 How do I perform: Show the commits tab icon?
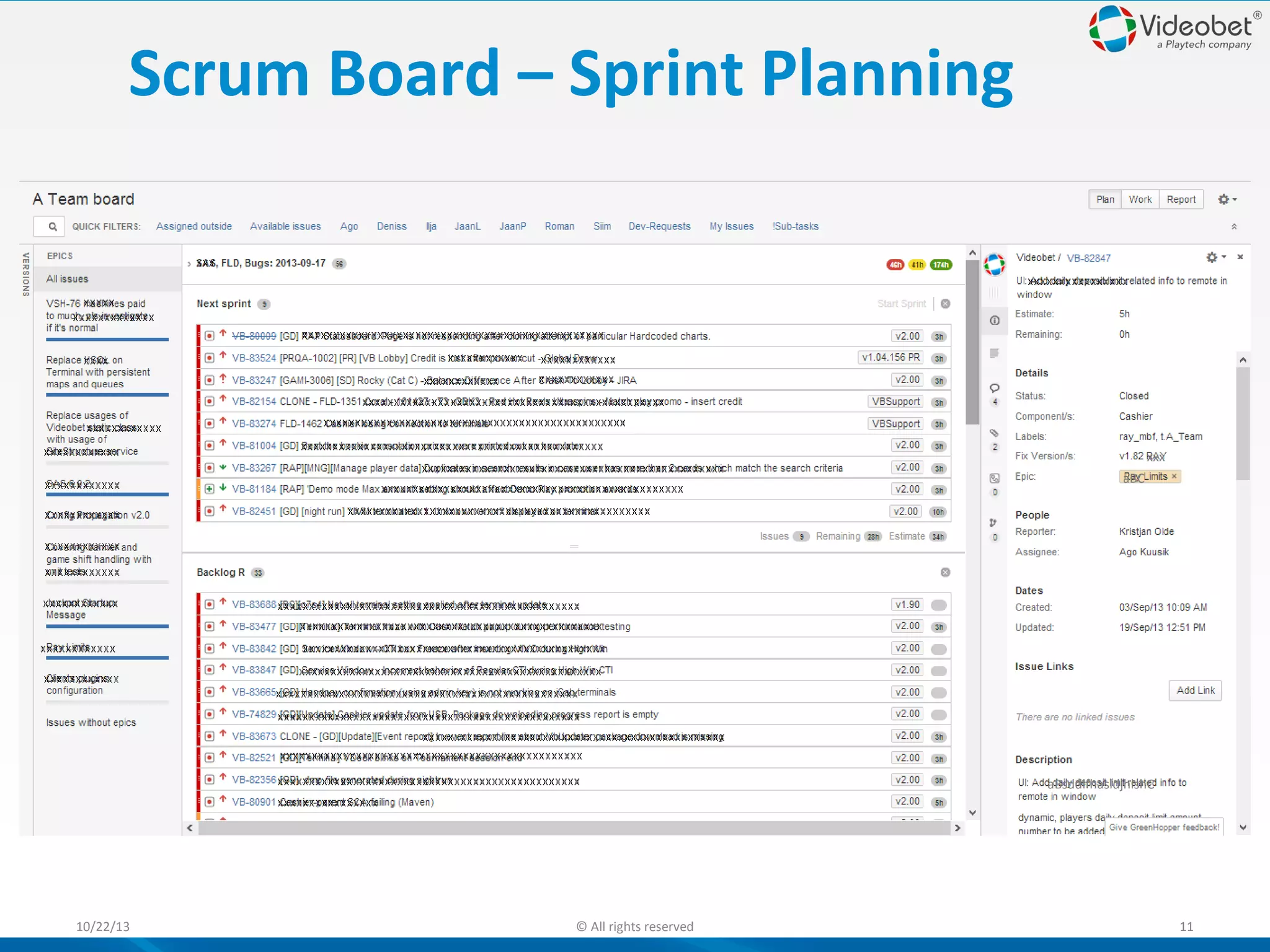pyautogui.click(x=993, y=522)
